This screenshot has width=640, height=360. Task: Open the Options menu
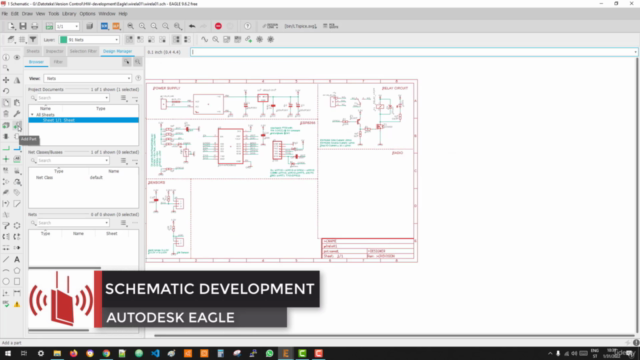click(87, 13)
